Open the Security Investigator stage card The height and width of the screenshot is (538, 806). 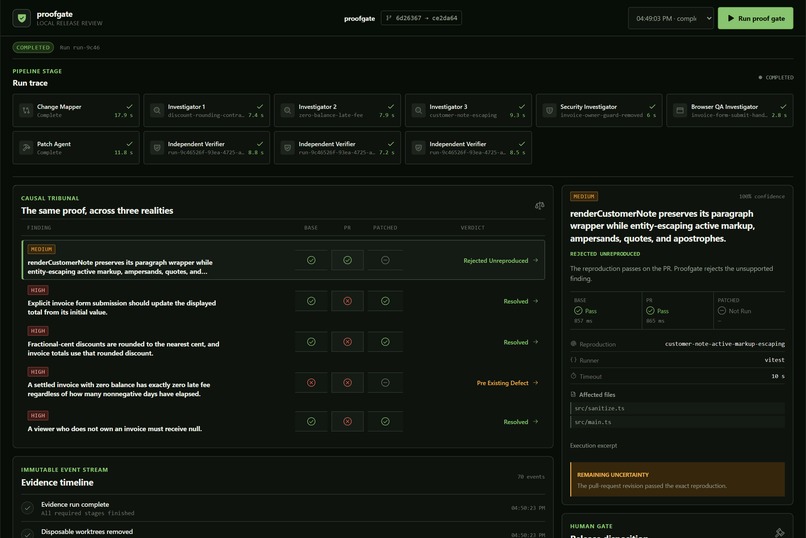click(x=599, y=110)
